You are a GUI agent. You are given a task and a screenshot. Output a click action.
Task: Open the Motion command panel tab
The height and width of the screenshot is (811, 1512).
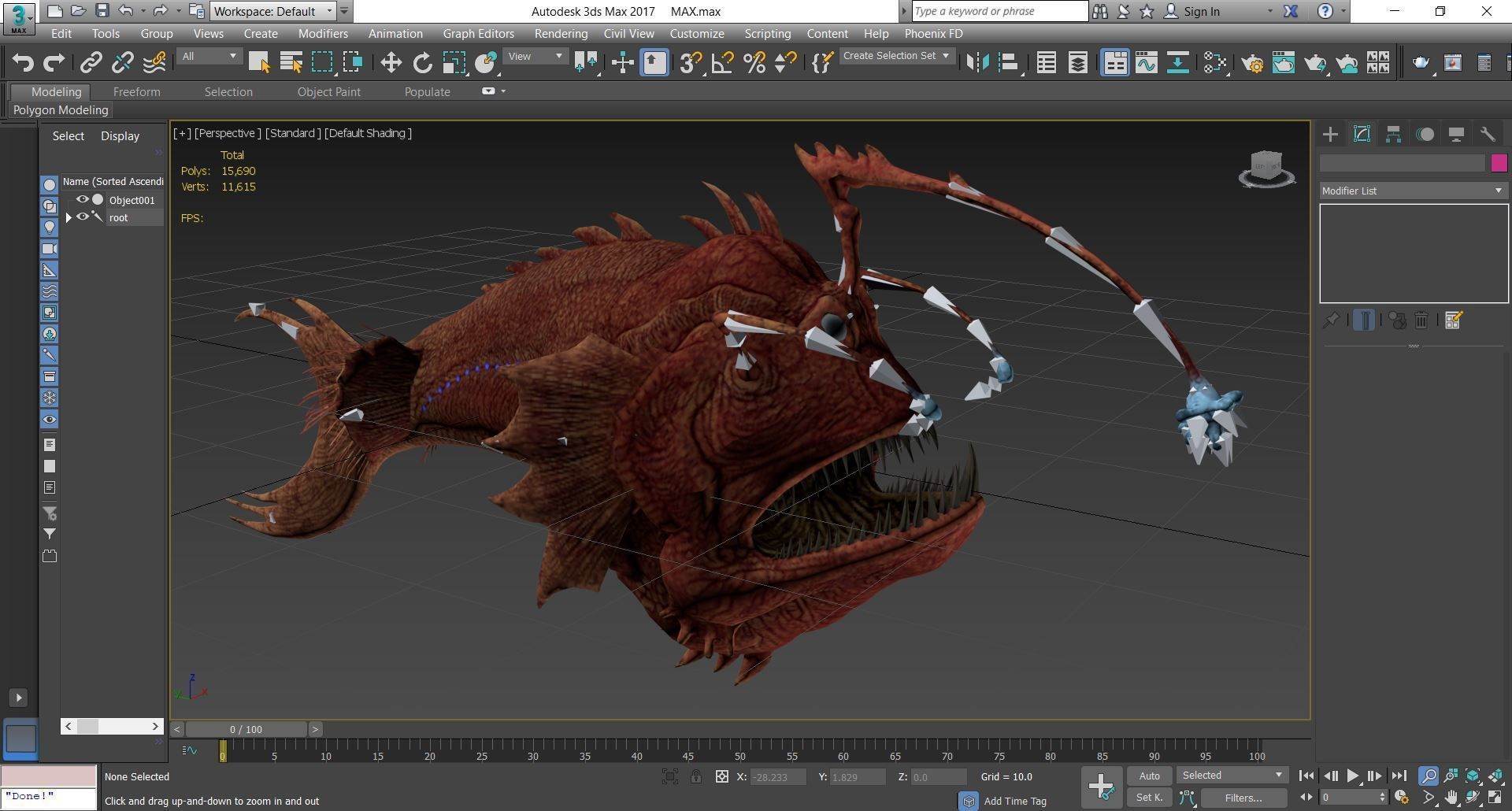(1425, 135)
